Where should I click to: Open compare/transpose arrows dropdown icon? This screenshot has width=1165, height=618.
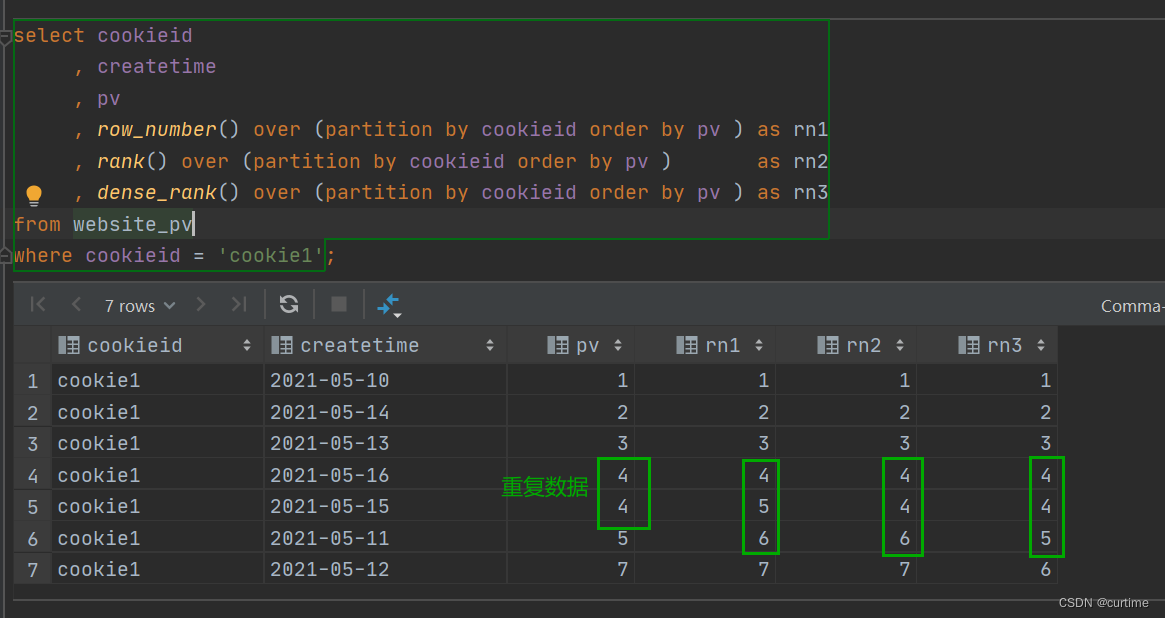[x=389, y=305]
